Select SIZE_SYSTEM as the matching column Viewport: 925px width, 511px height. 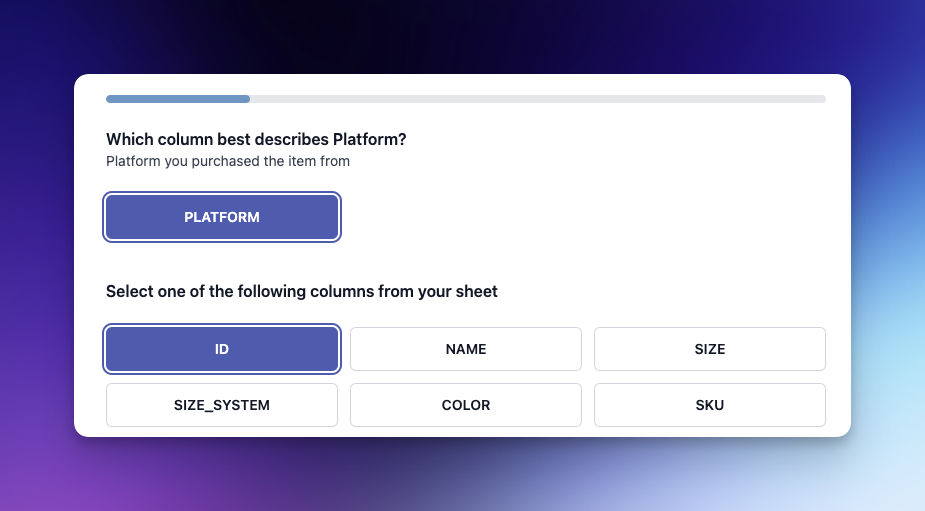click(222, 405)
